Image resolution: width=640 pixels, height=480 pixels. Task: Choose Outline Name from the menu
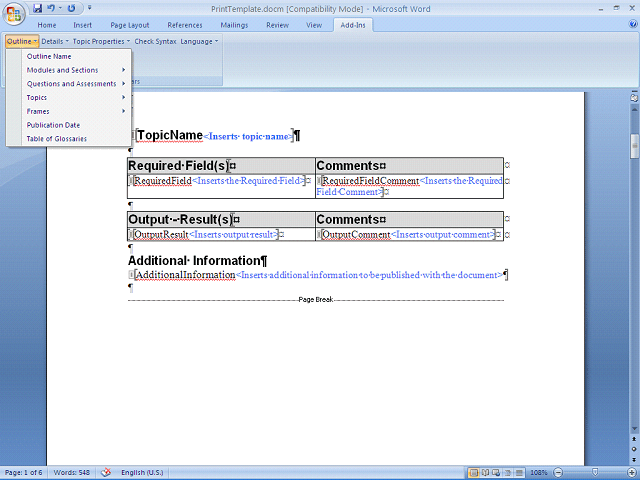[76, 56]
